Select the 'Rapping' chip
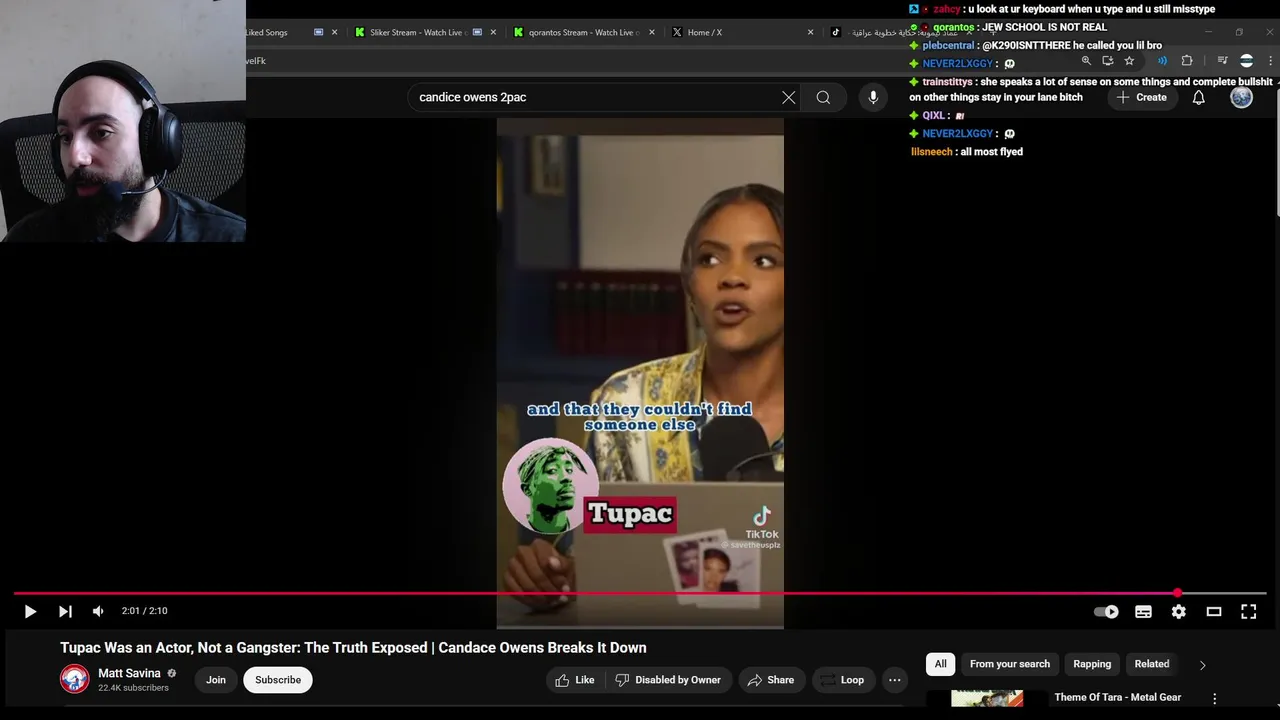1280x720 pixels. [x=1092, y=664]
